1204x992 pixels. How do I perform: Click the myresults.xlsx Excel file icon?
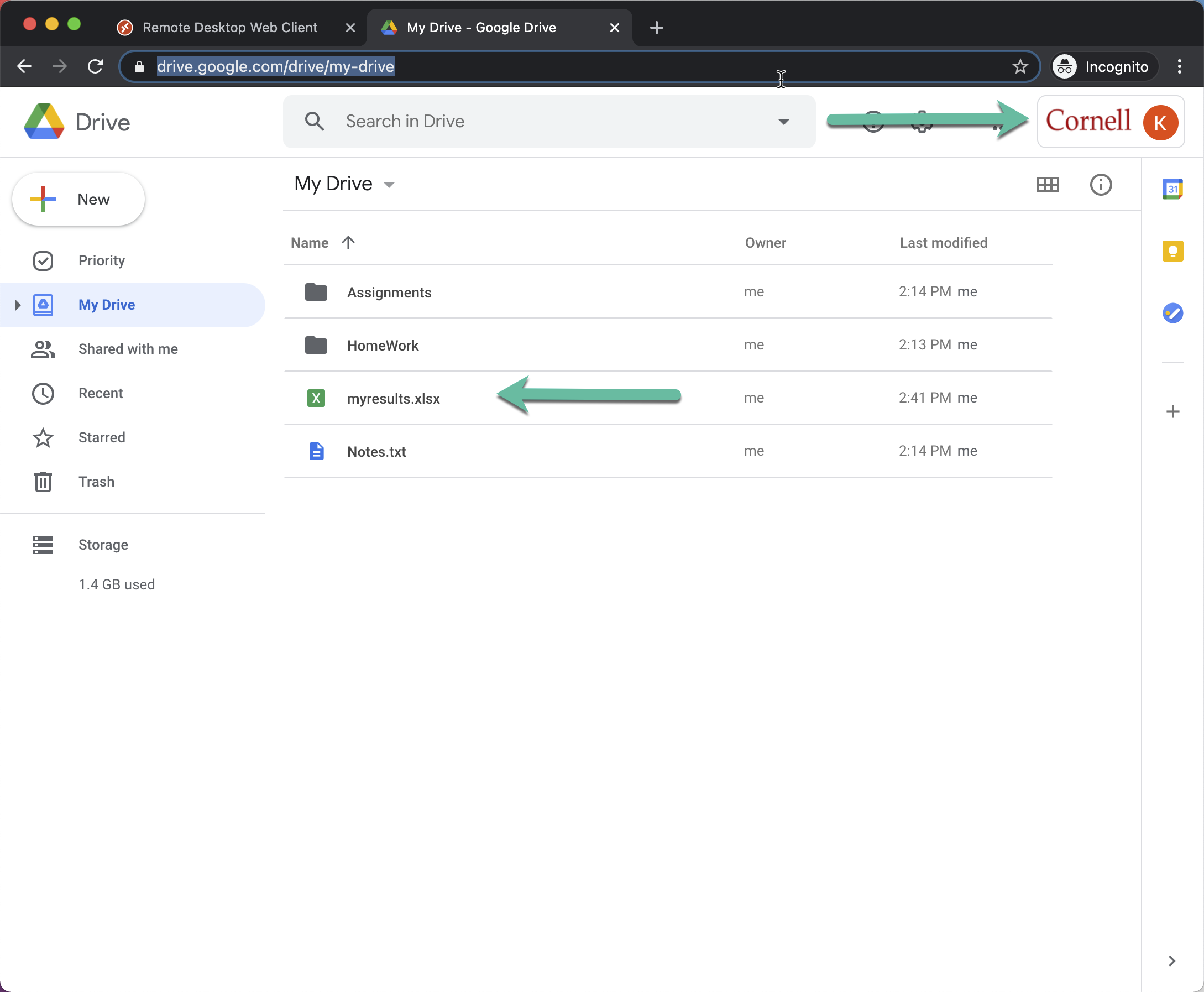click(x=316, y=398)
